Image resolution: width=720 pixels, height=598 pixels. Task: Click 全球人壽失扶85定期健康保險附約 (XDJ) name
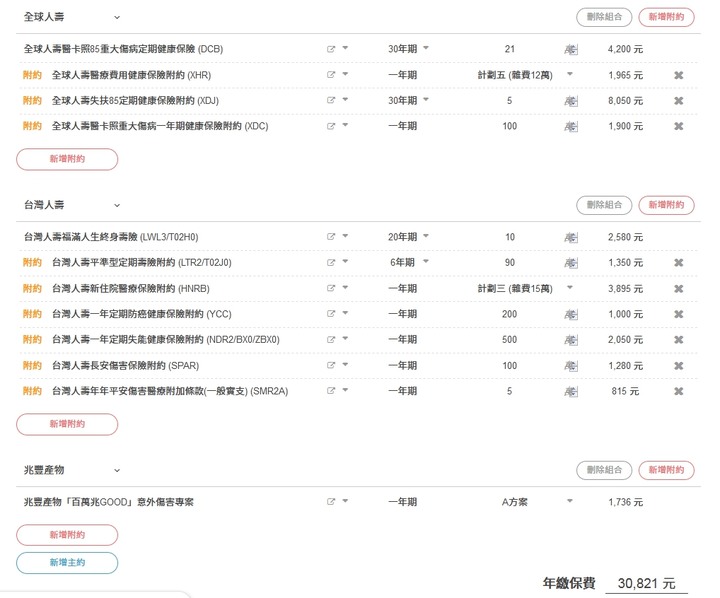(x=135, y=101)
